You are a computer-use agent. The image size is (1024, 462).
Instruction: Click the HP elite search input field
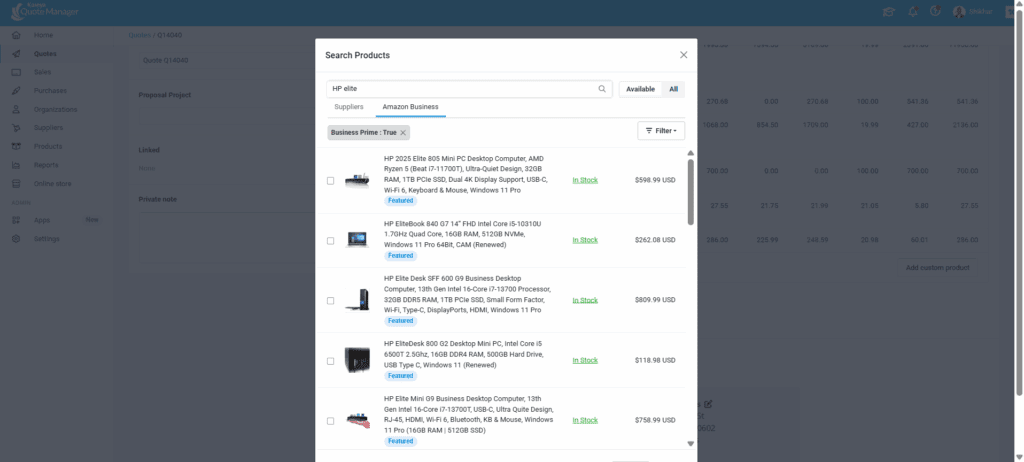(x=460, y=89)
